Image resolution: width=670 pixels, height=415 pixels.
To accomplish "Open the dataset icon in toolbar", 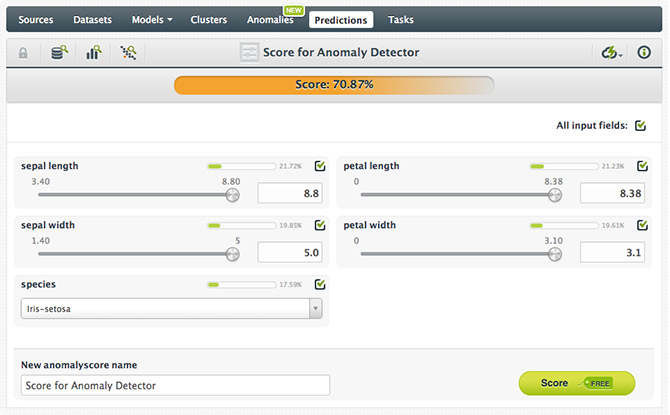I will tap(60, 52).
